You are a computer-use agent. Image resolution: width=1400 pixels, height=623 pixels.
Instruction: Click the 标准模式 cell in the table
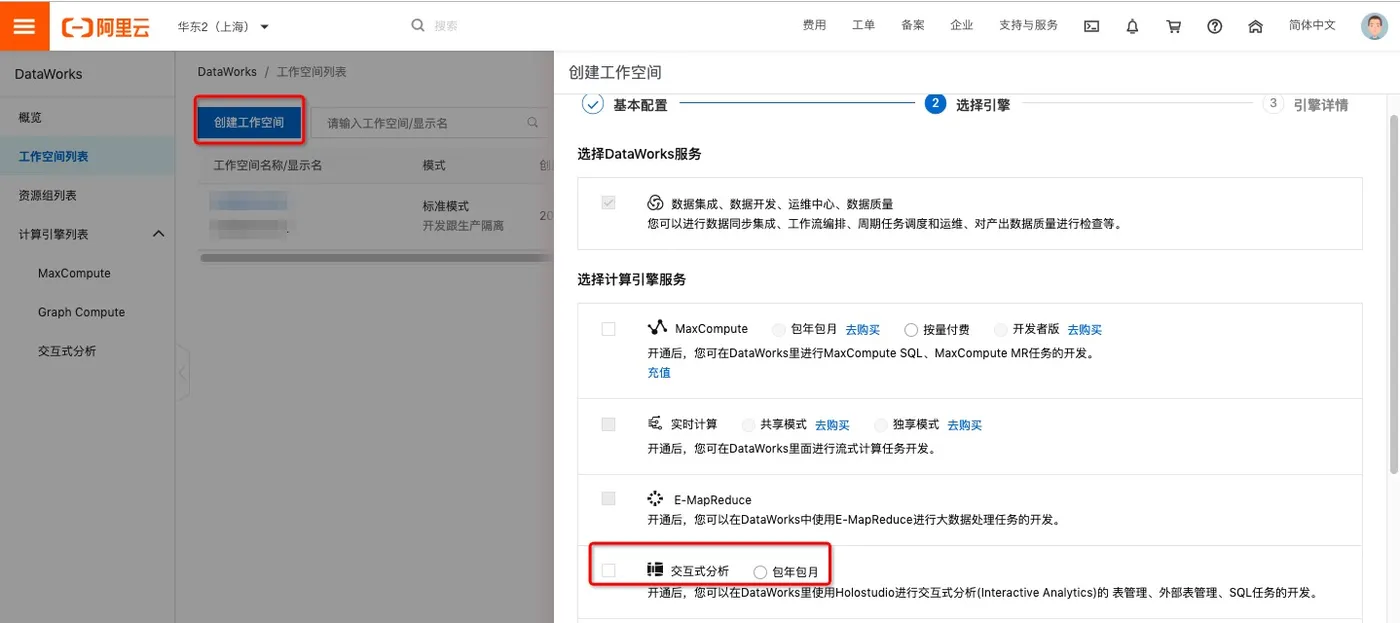pyautogui.click(x=446, y=206)
